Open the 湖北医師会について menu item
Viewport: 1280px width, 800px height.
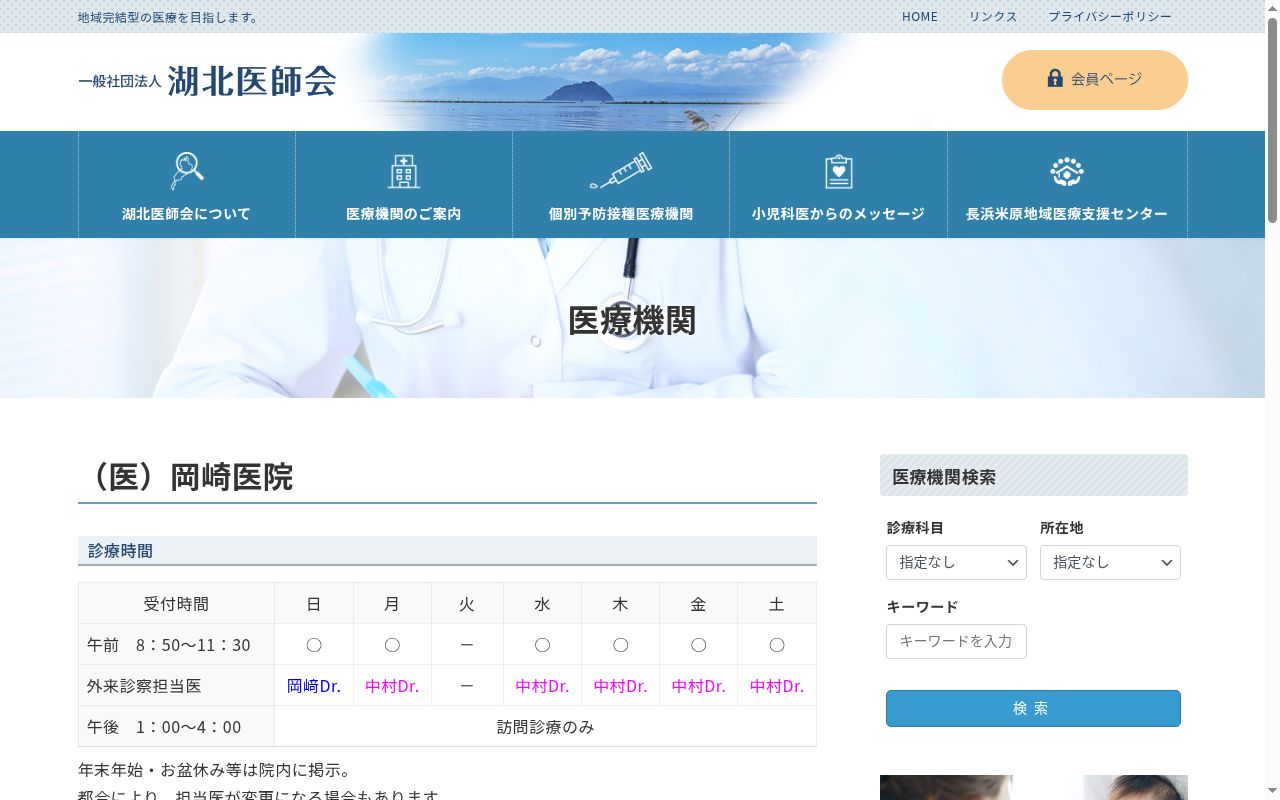pos(187,184)
